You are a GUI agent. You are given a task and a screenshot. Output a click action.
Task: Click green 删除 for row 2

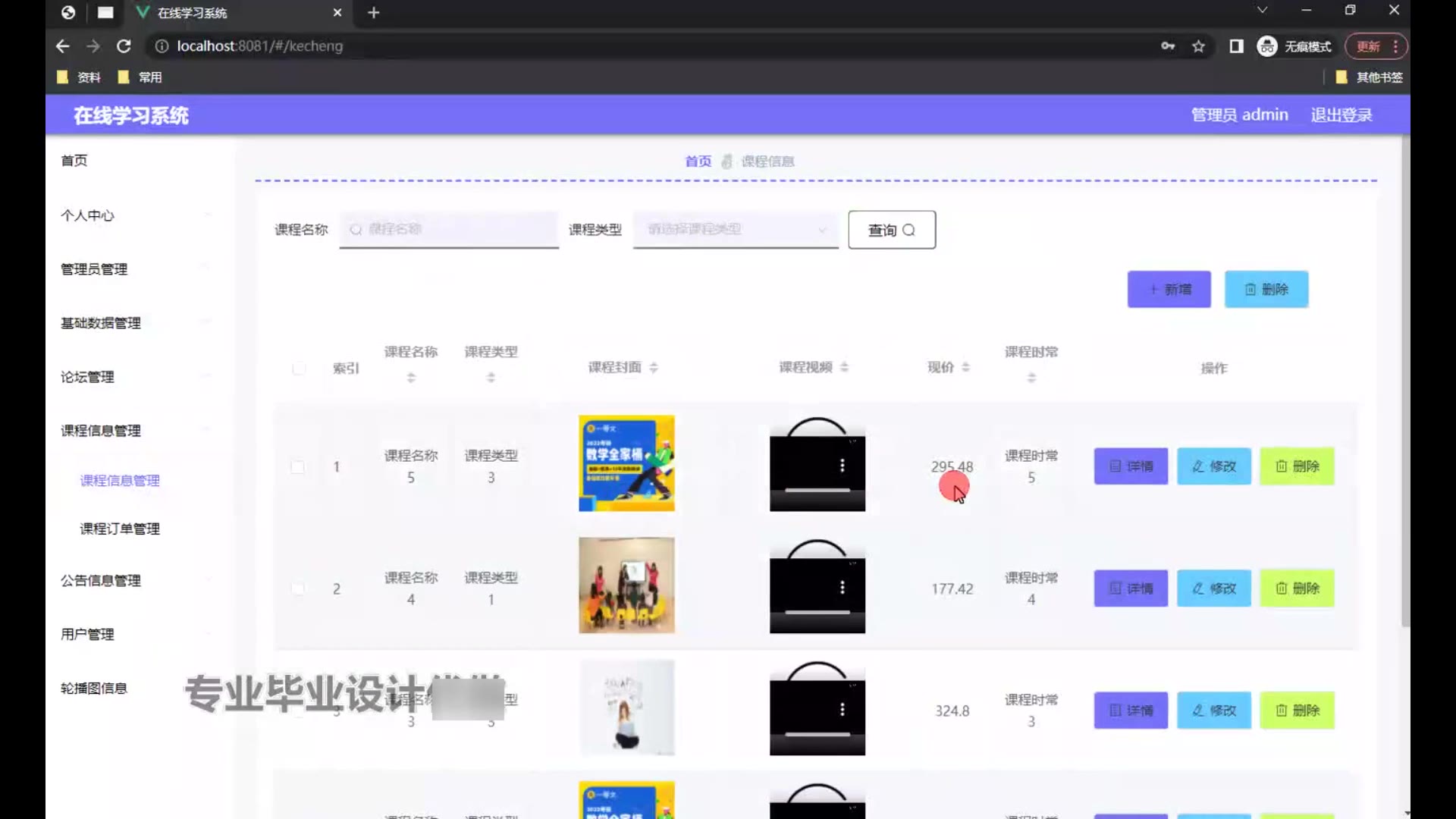[x=1297, y=588]
